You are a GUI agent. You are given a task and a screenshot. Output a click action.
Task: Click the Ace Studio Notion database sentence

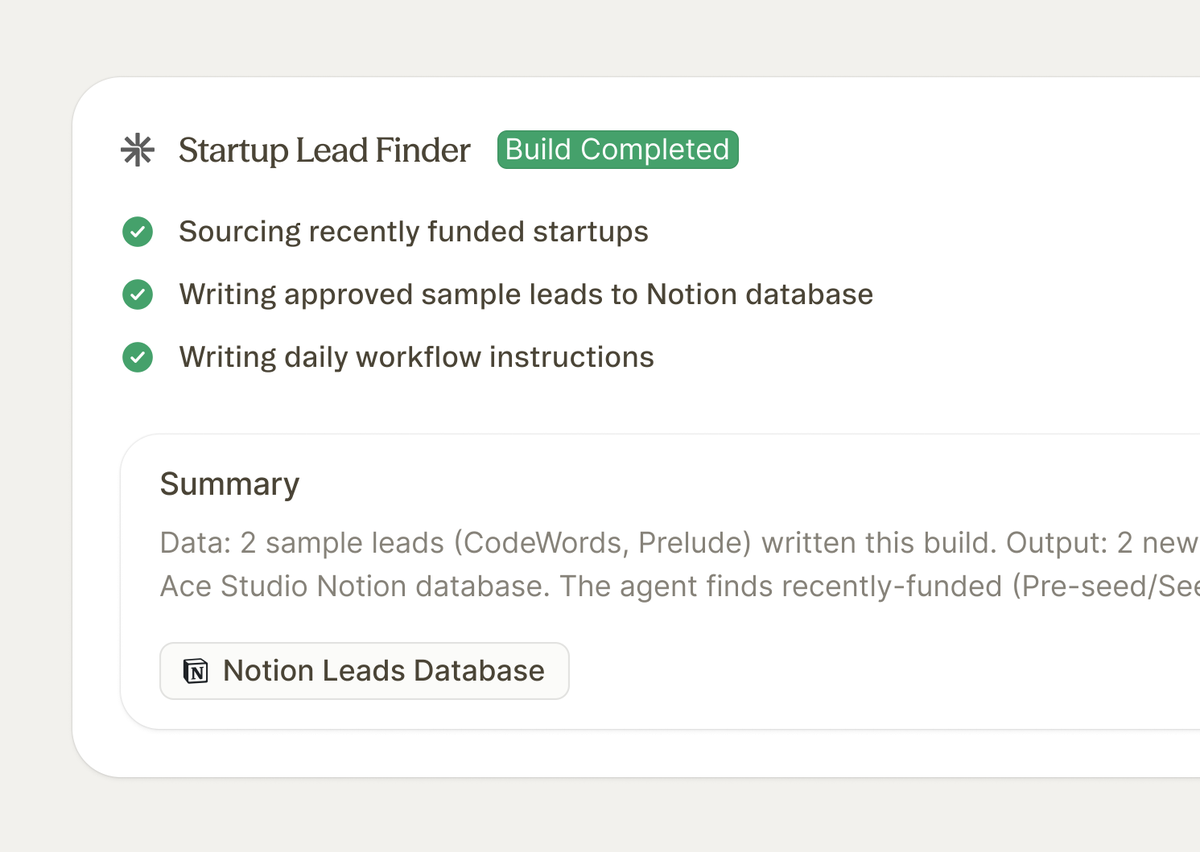(x=354, y=586)
